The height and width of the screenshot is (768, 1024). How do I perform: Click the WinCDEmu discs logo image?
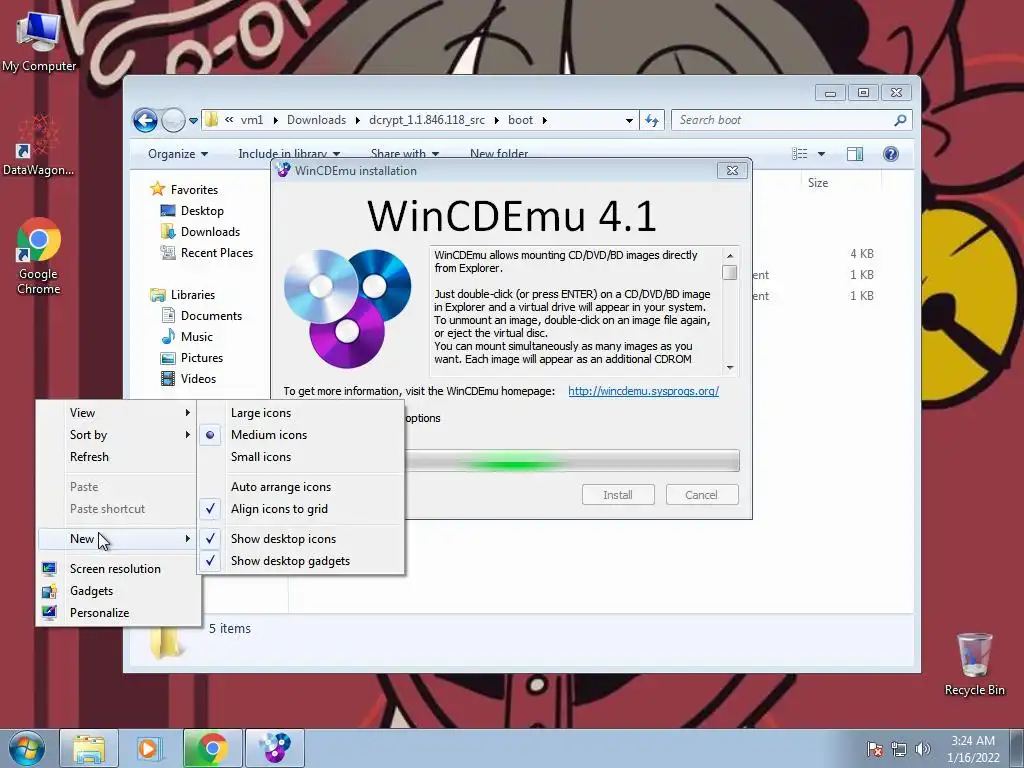point(347,308)
